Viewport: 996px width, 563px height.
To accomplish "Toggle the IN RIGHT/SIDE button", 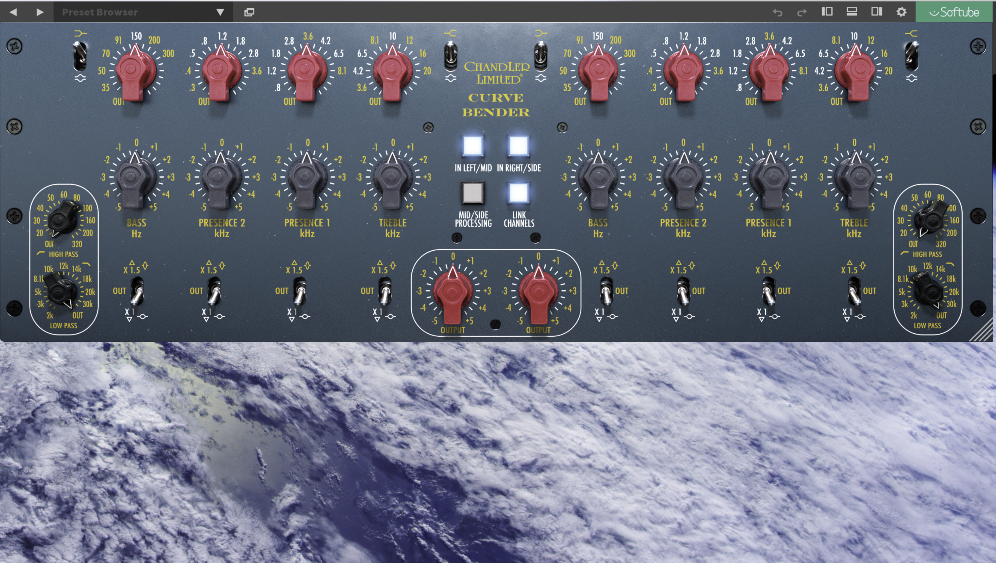I will click(x=518, y=146).
